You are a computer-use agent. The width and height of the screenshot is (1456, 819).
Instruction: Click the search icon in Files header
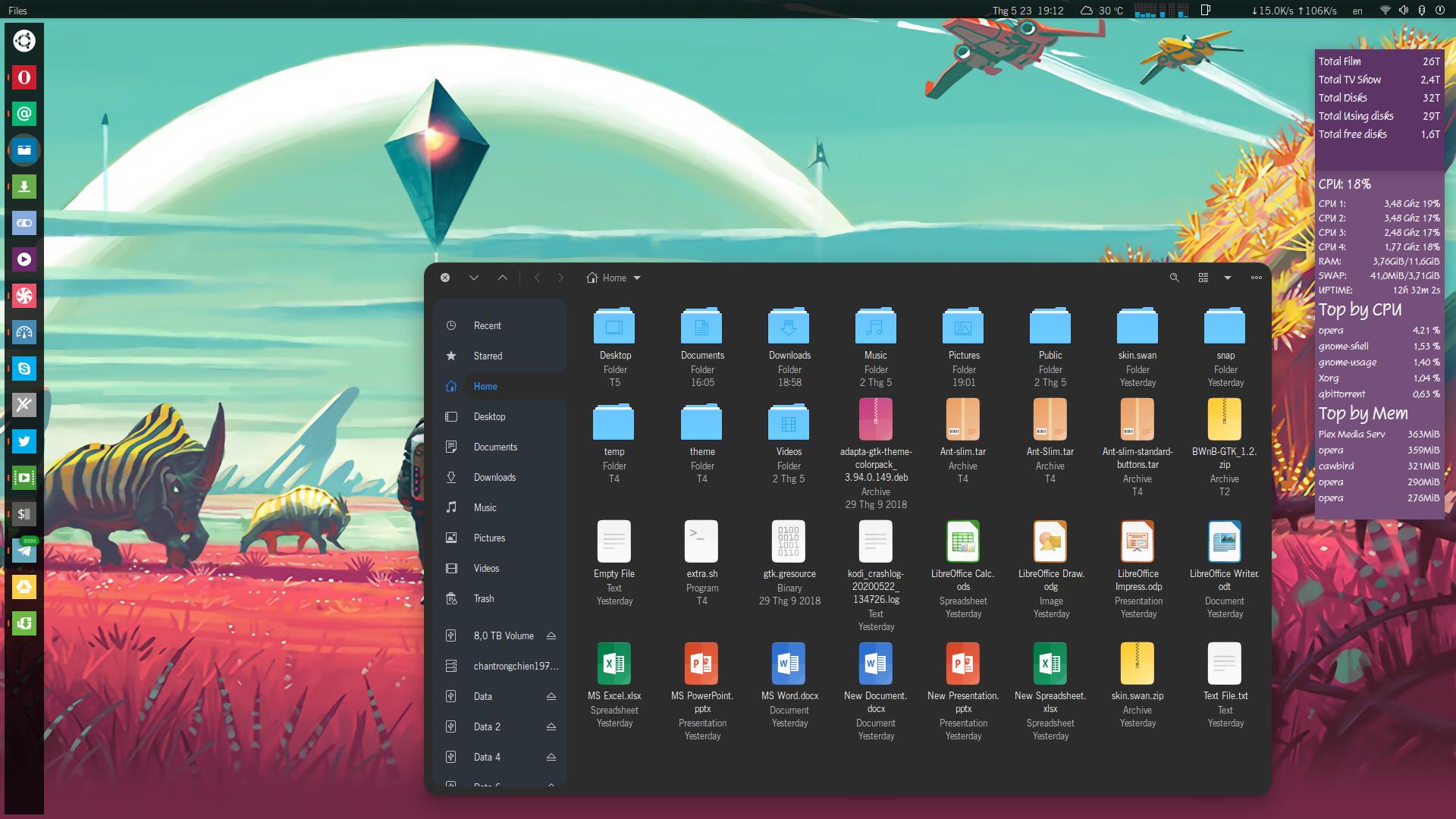[x=1174, y=278]
